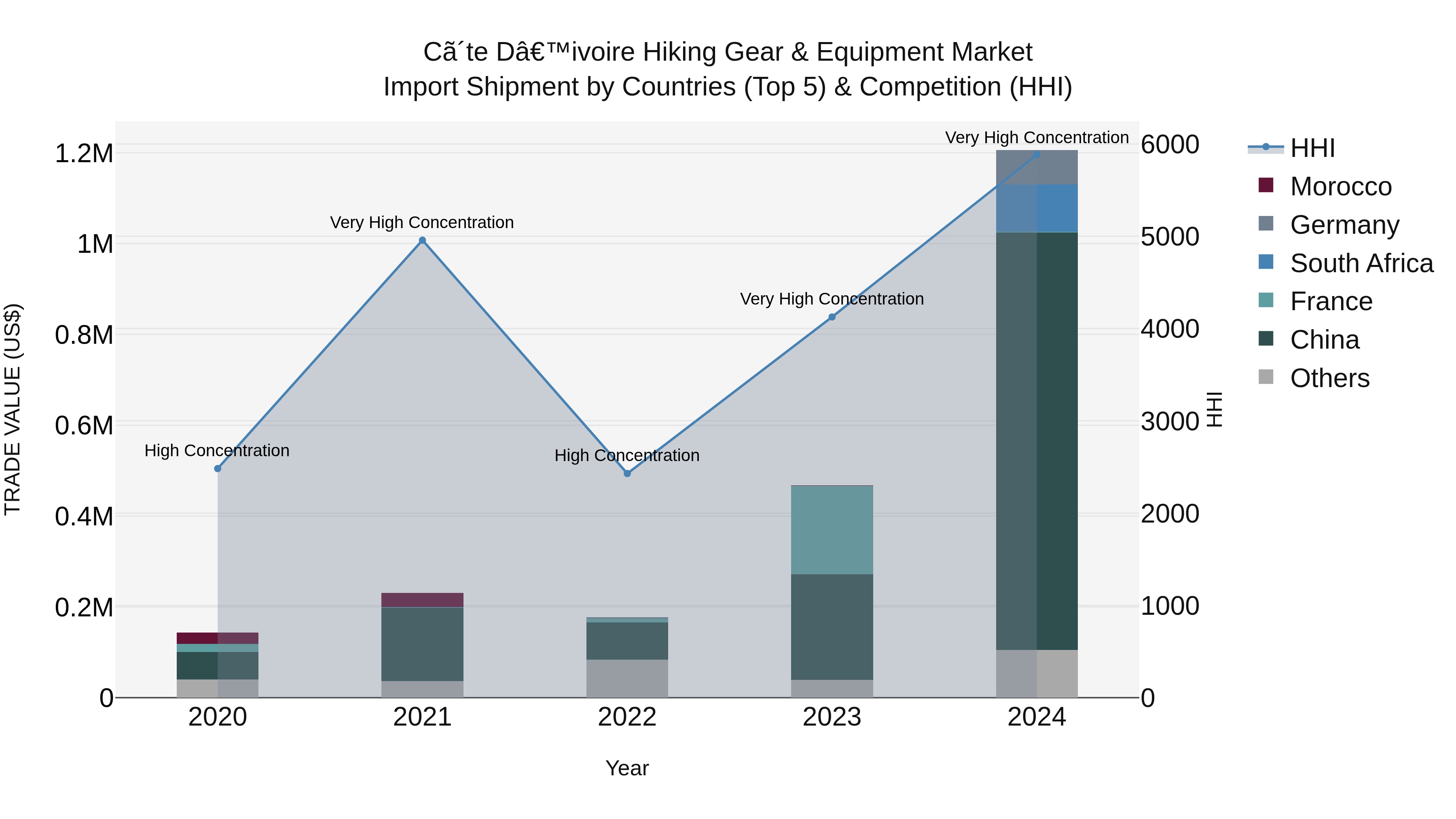The image size is (1456, 819).
Task: Click the Germany slate-gray legend swatch
Action: click(1266, 223)
